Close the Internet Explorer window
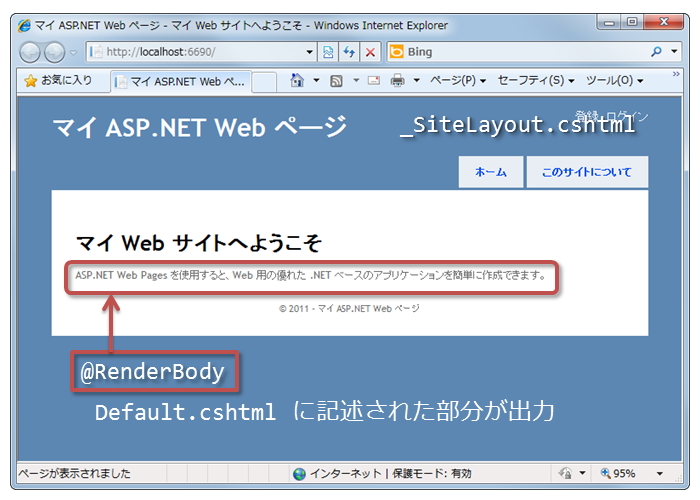The height and width of the screenshot is (500, 700). 664,22
